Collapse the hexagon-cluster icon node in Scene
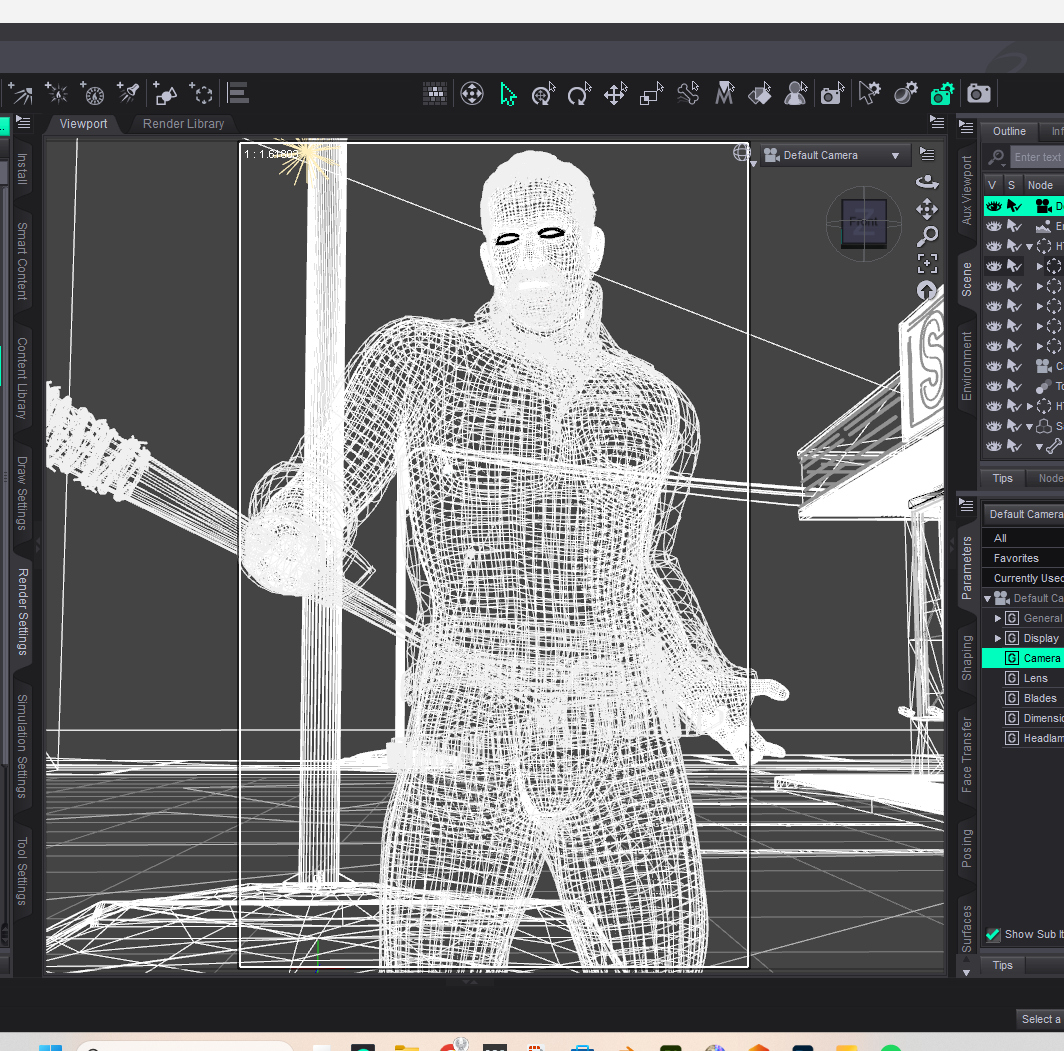 click(1029, 427)
